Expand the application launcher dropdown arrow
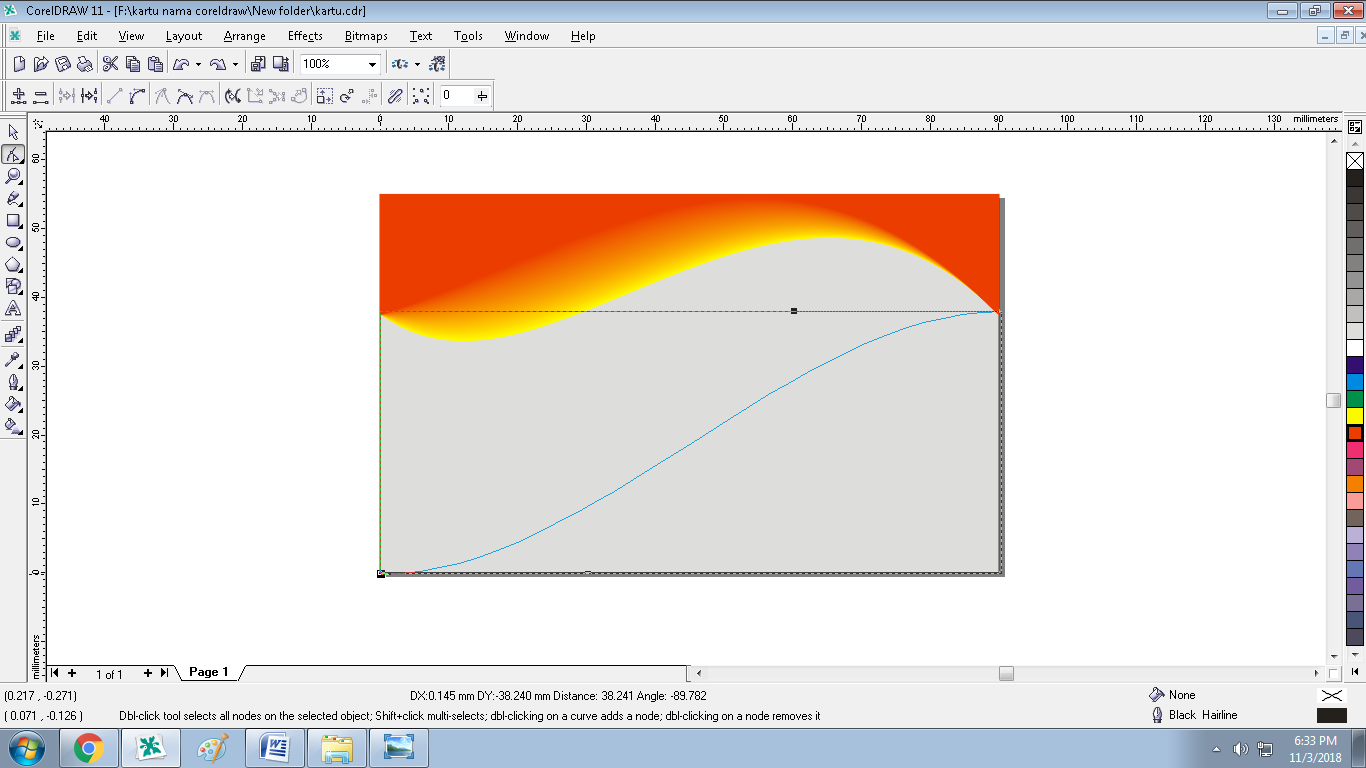Image resolution: width=1366 pixels, height=768 pixels. [417, 64]
